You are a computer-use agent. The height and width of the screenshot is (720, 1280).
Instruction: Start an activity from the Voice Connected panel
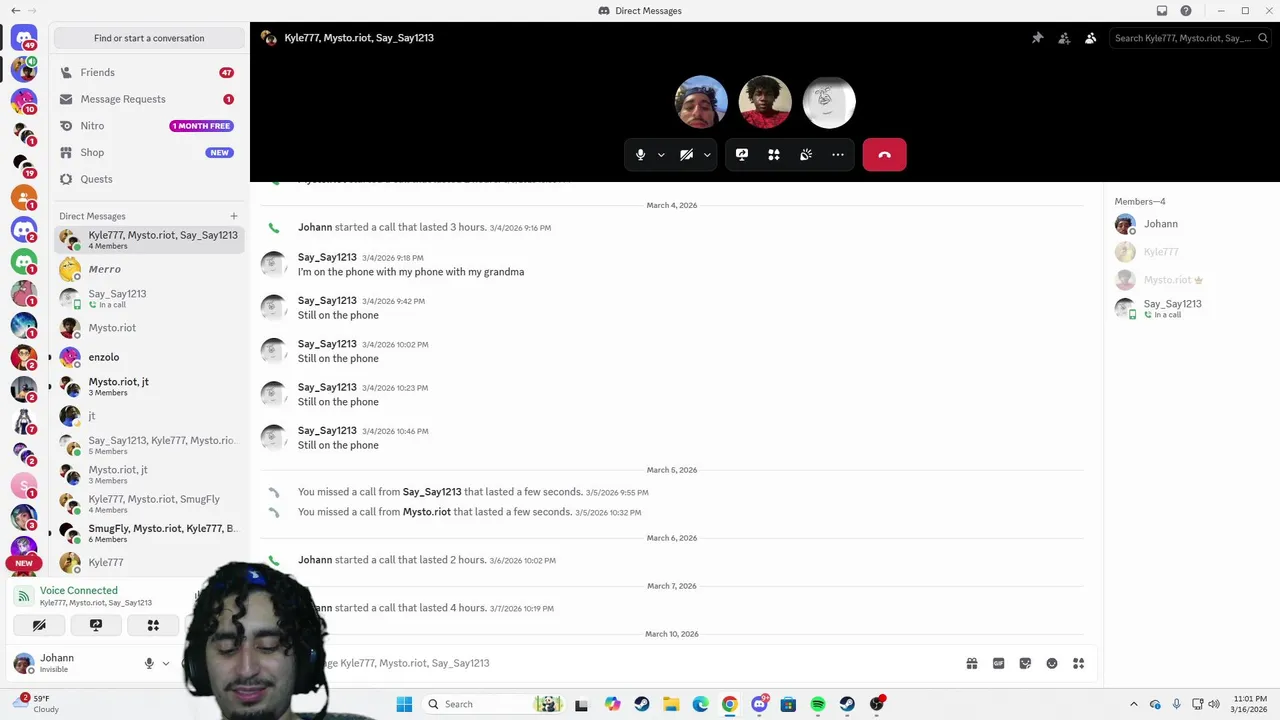[x=153, y=625]
